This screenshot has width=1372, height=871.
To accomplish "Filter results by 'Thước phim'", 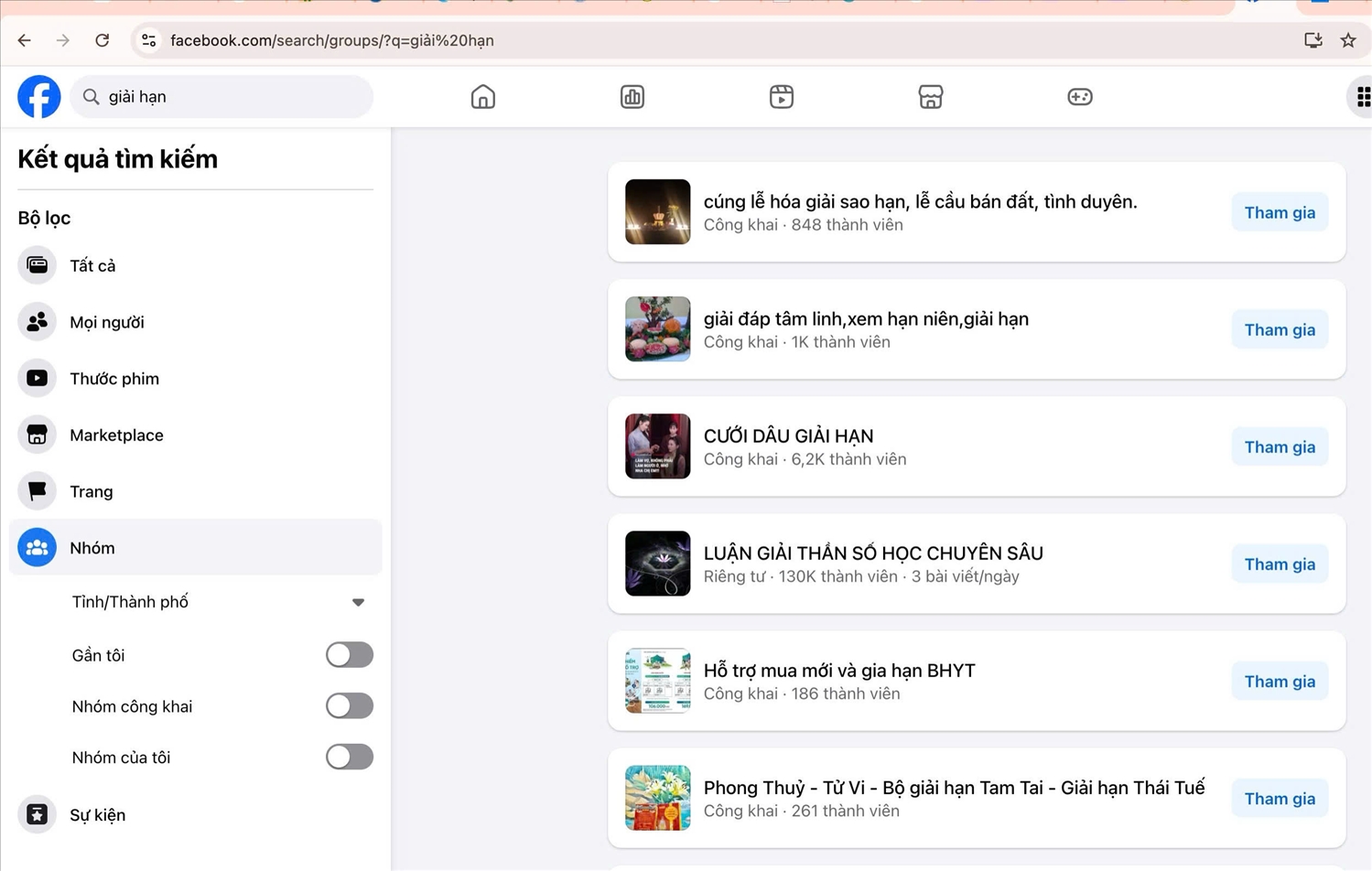I will point(113,379).
